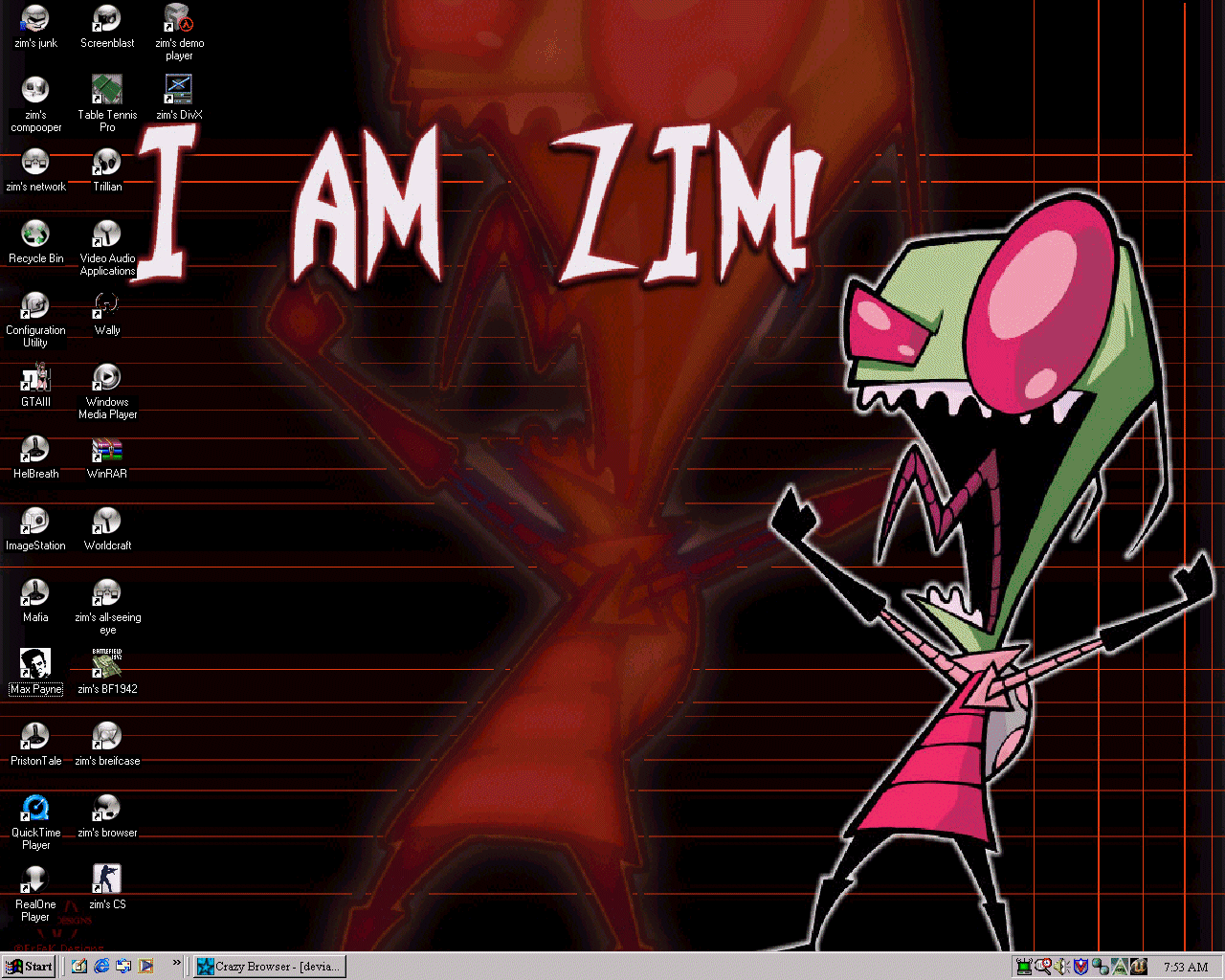This screenshot has width=1225, height=980.
Task: Open the zim's junk desktop icon
Action: [x=35, y=27]
